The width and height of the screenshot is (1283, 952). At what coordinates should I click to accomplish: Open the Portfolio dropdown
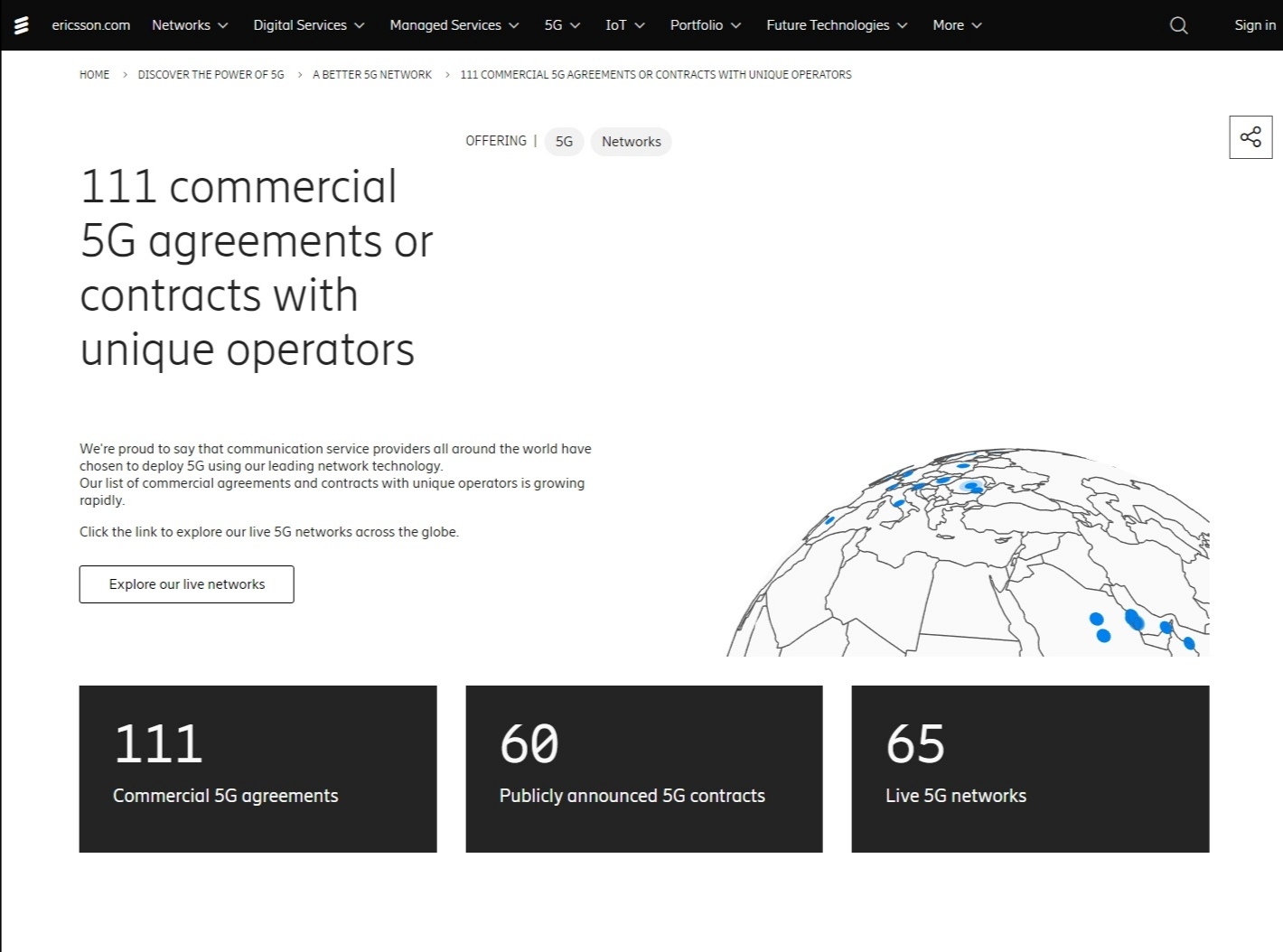pyautogui.click(x=705, y=25)
